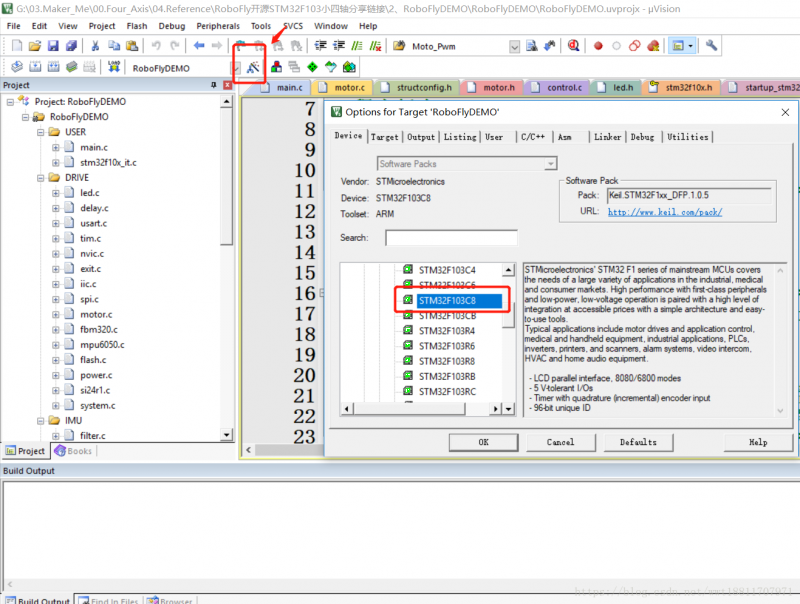Switch to the Debug tab in Options dialog

click(642, 137)
